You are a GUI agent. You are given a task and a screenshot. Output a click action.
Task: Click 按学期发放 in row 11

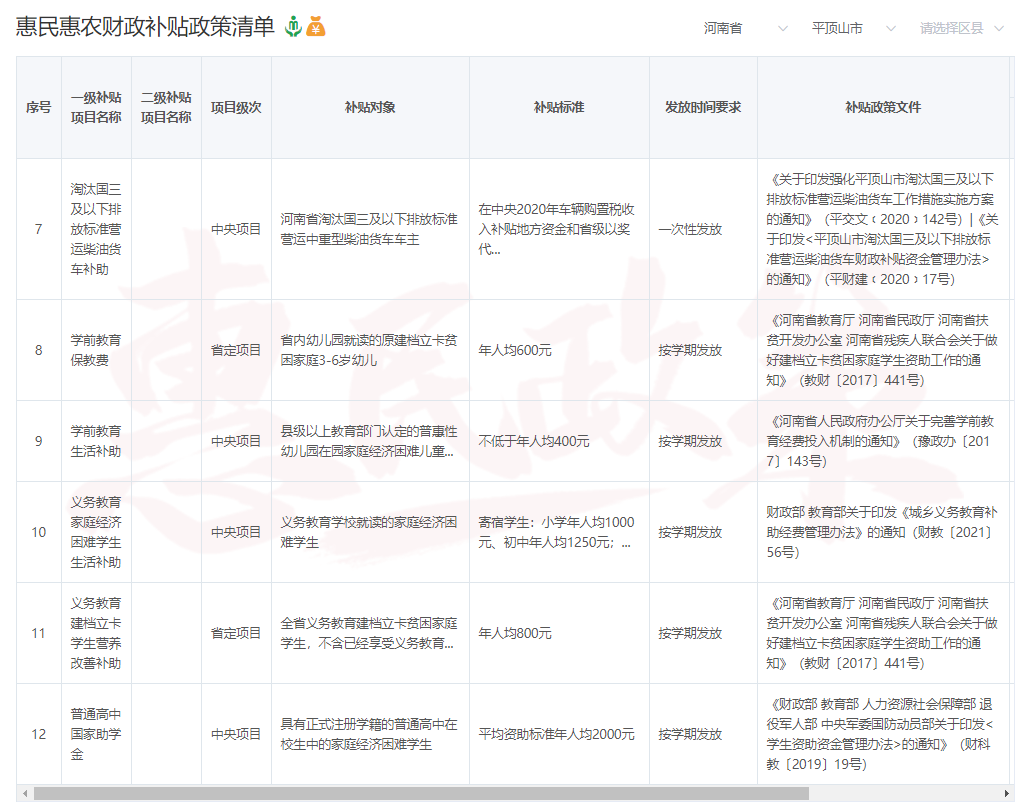690,633
